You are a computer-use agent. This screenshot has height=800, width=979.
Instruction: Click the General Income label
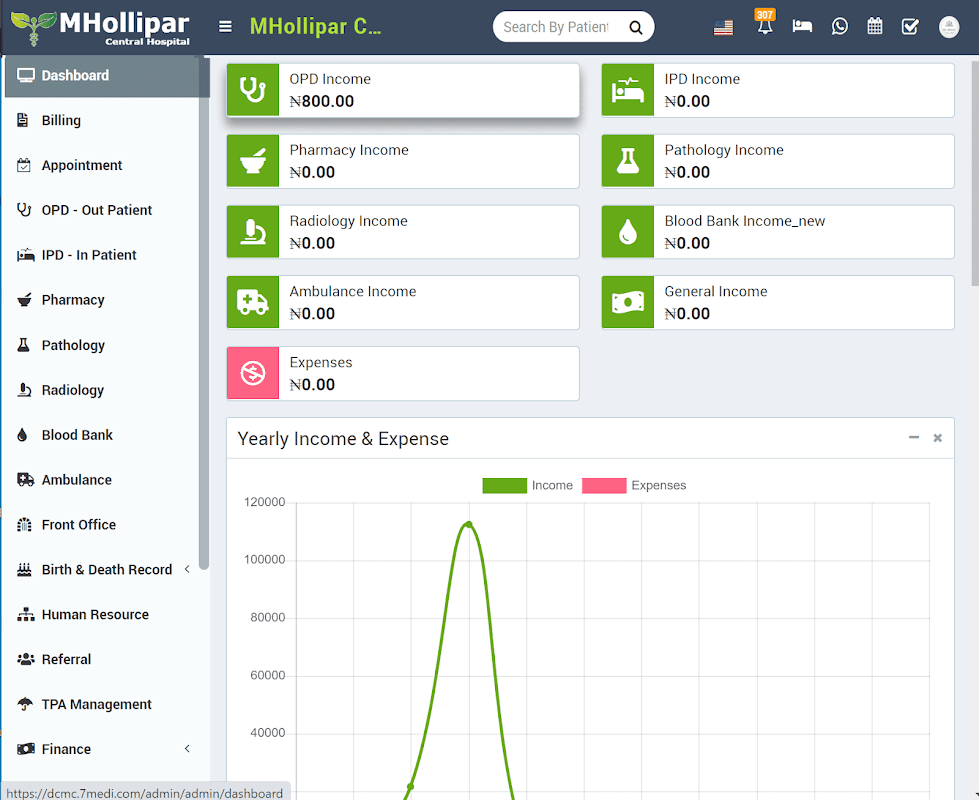tap(716, 292)
